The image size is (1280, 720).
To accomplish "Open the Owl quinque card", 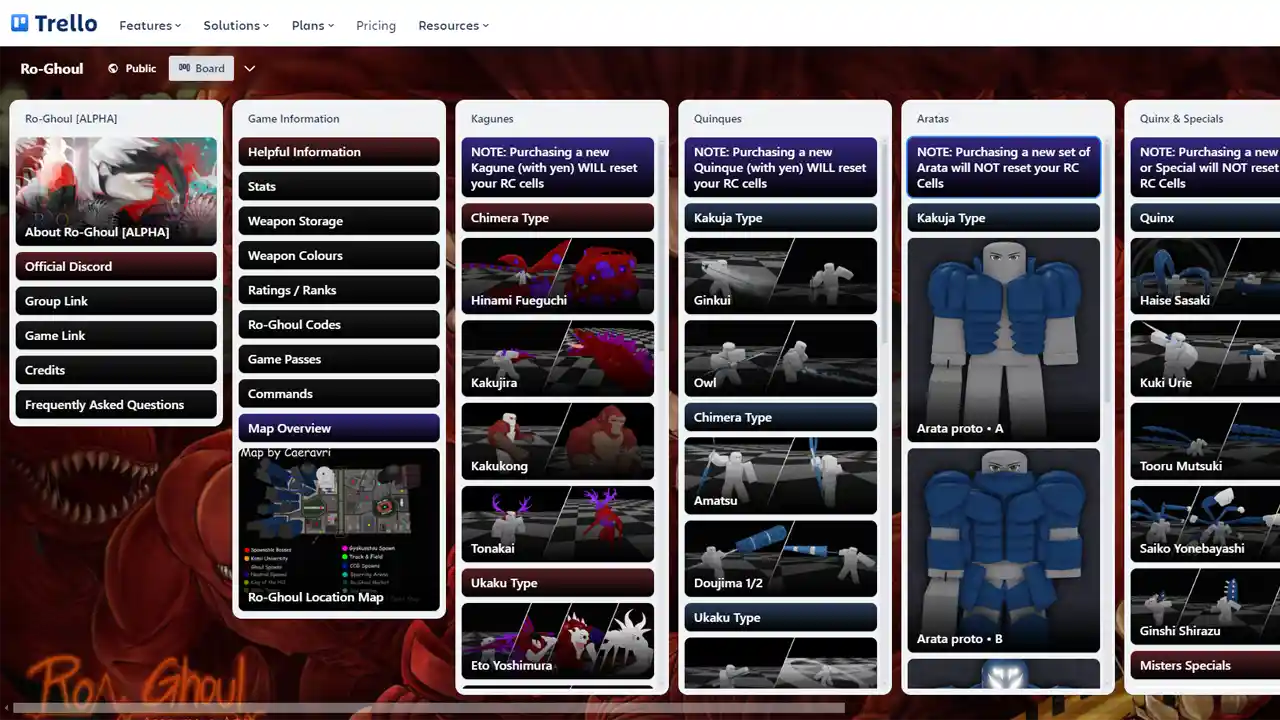I will click(x=781, y=358).
